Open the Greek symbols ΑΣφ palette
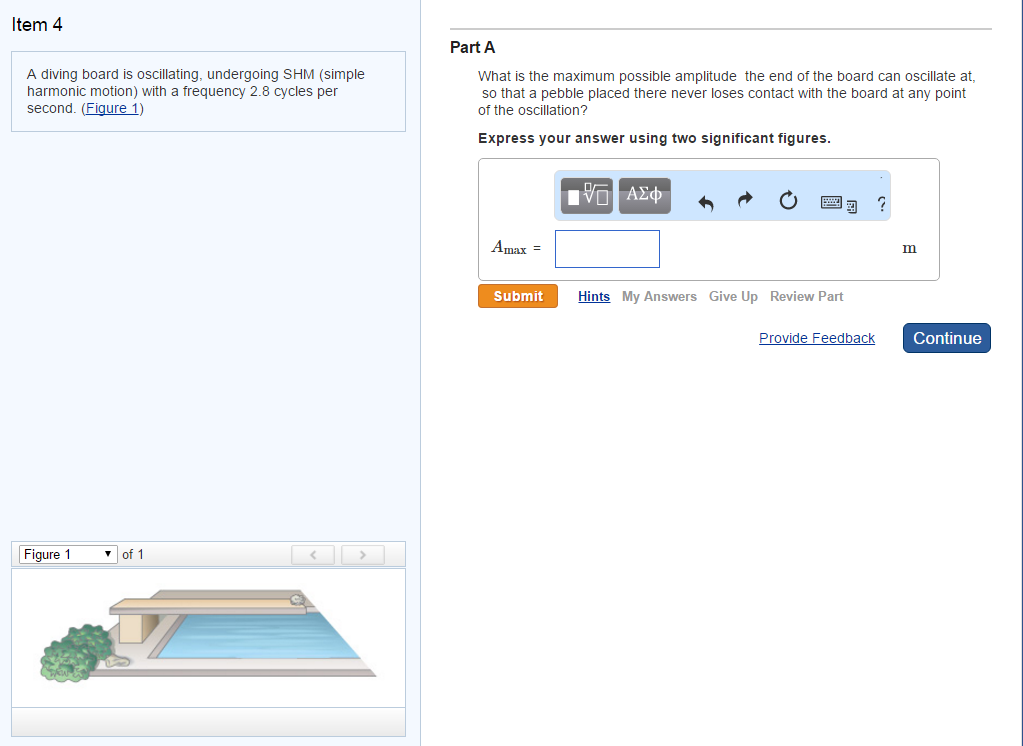 coord(644,195)
